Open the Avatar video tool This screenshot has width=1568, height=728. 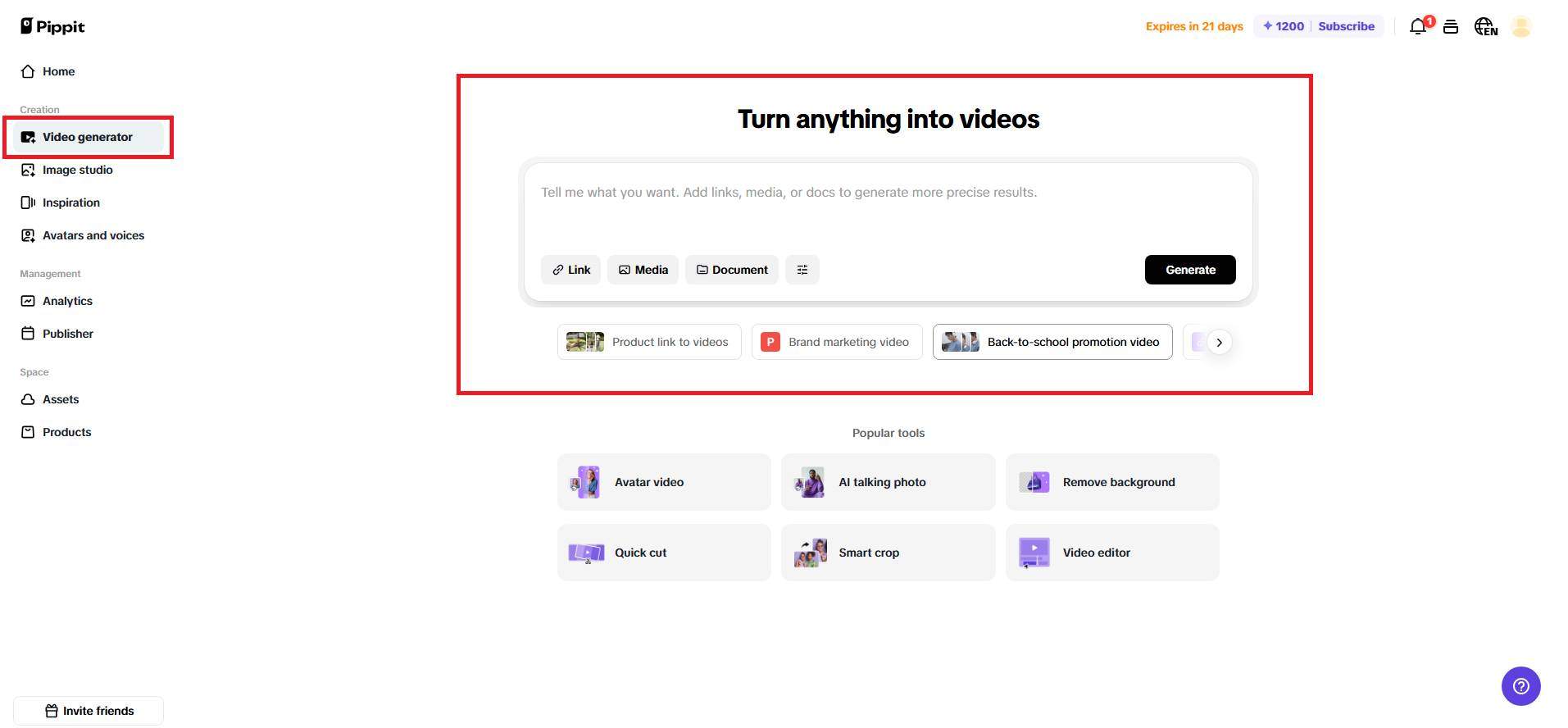(x=664, y=482)
